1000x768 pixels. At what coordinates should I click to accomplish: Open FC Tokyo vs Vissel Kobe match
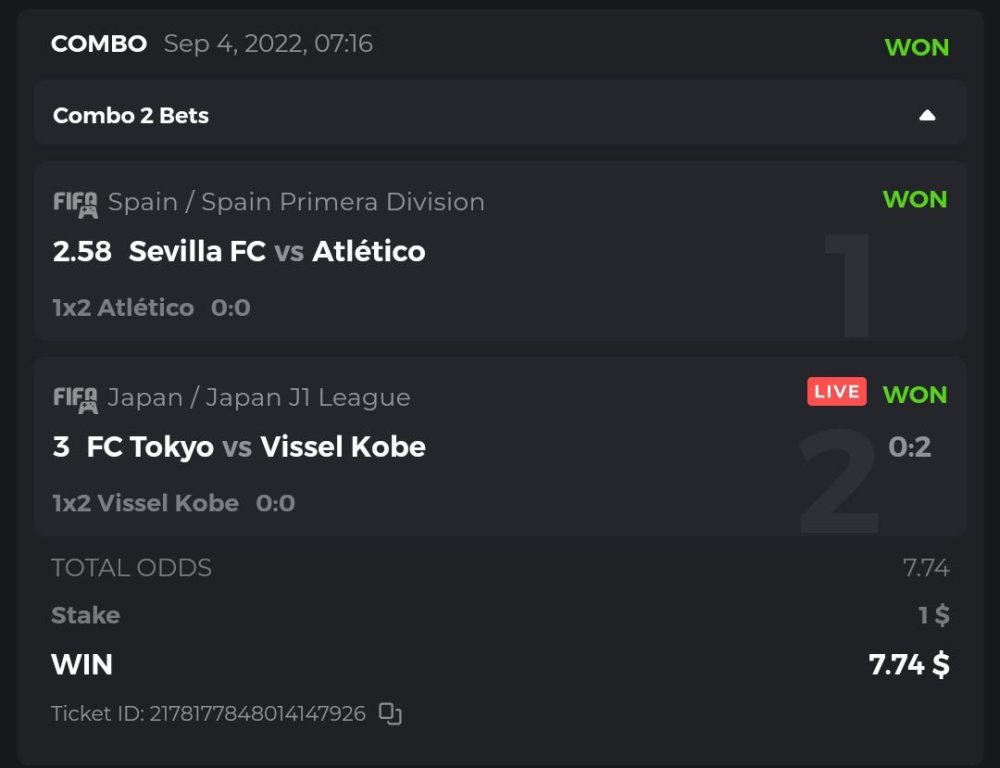(x=256, y=446)
